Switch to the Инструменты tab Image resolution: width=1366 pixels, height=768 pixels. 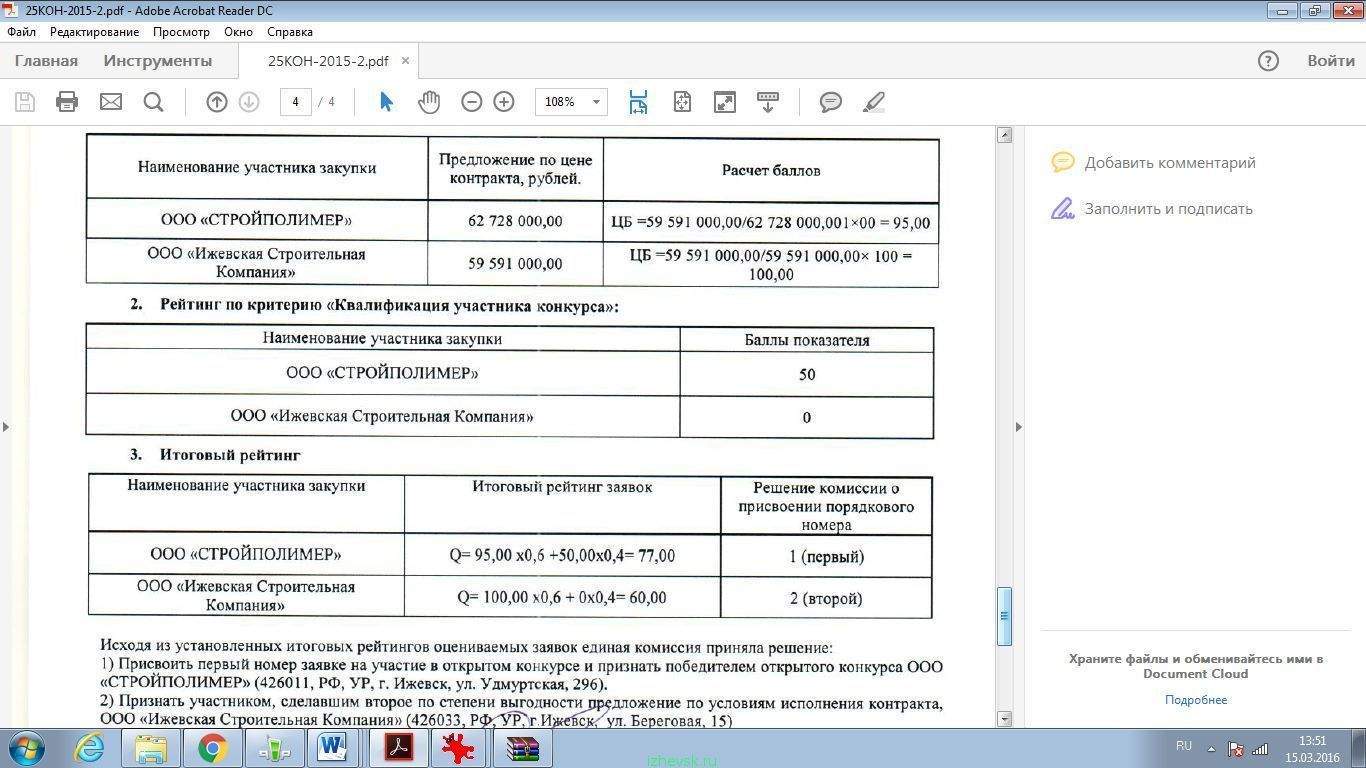[158, 61]
